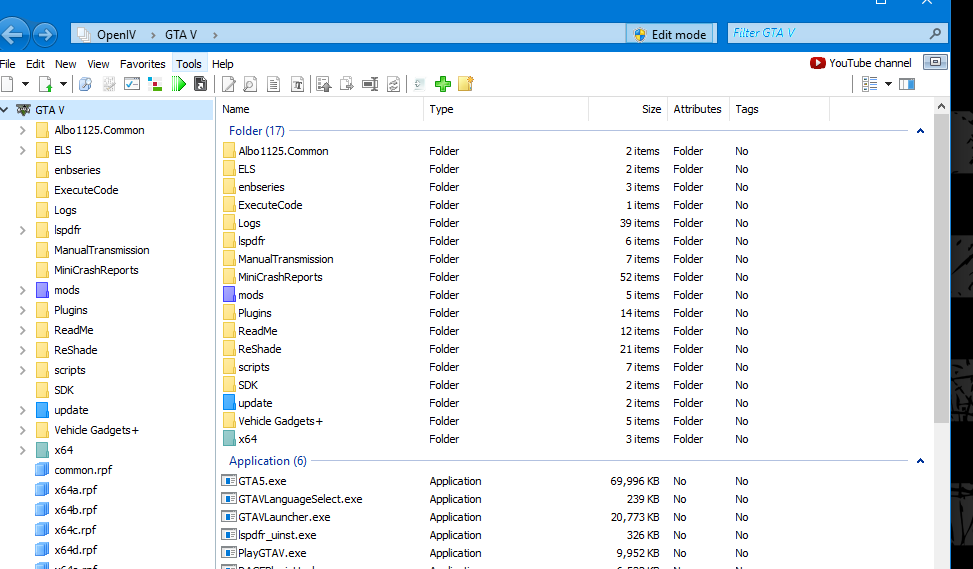Viewport: 973px width, 569px height.
Task: Expand the Plugins tree node
Action: click(x=22, y=310)
